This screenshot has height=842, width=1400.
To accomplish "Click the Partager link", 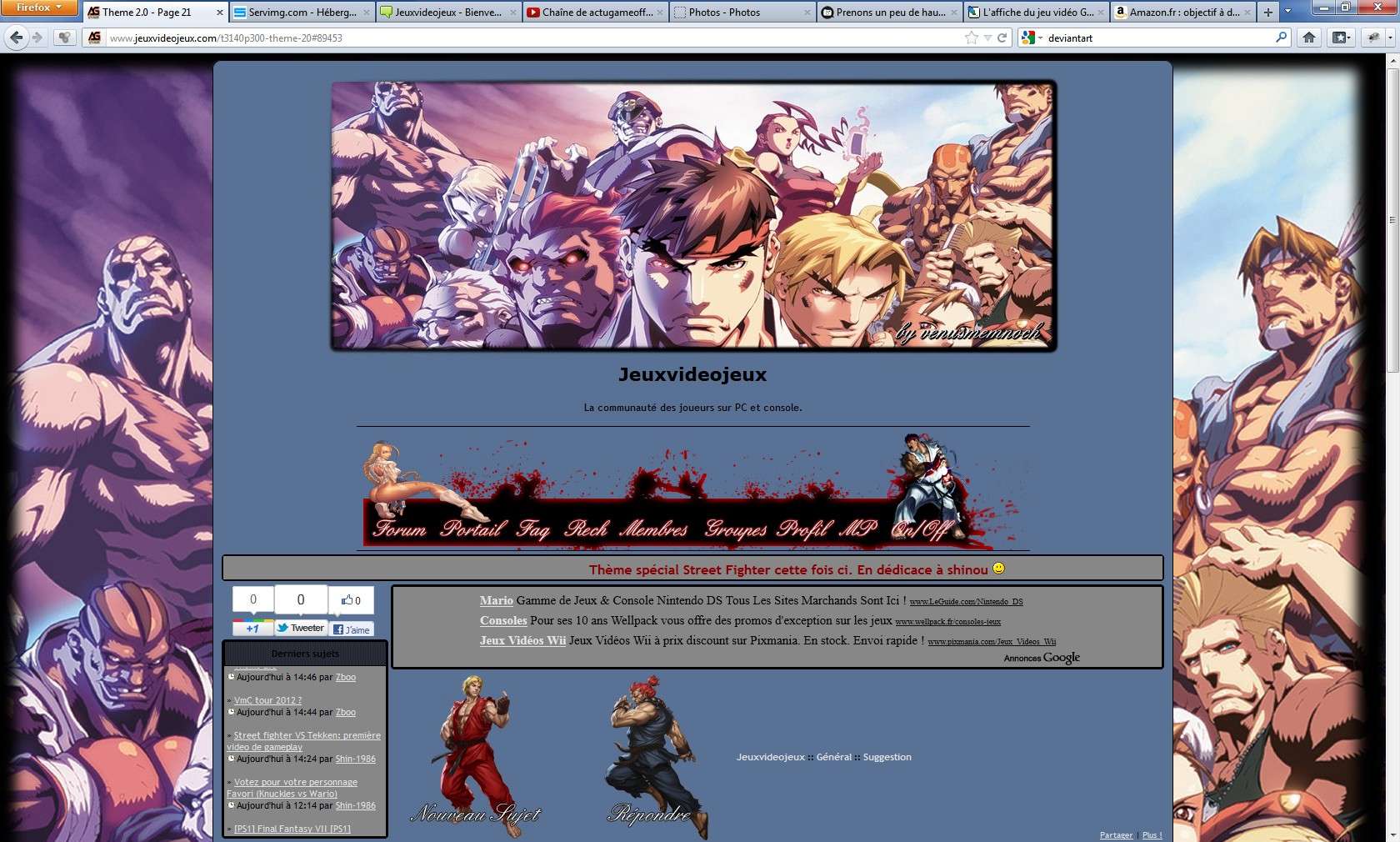I will 1116,834.
